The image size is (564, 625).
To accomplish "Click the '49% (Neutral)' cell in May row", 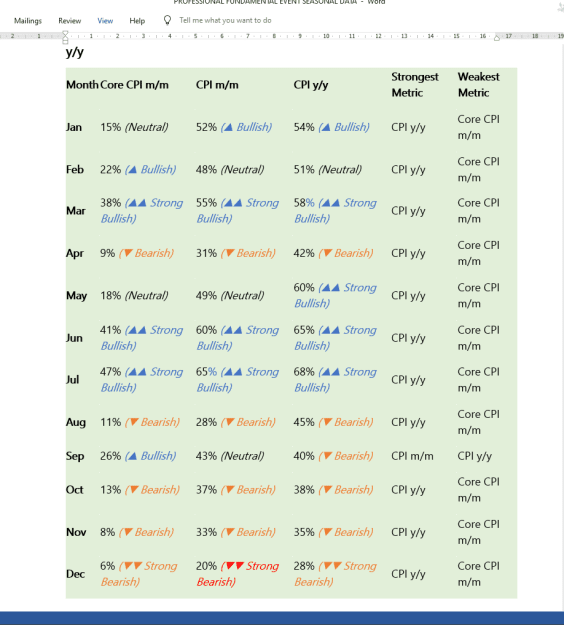I will [x=230, y=296].
